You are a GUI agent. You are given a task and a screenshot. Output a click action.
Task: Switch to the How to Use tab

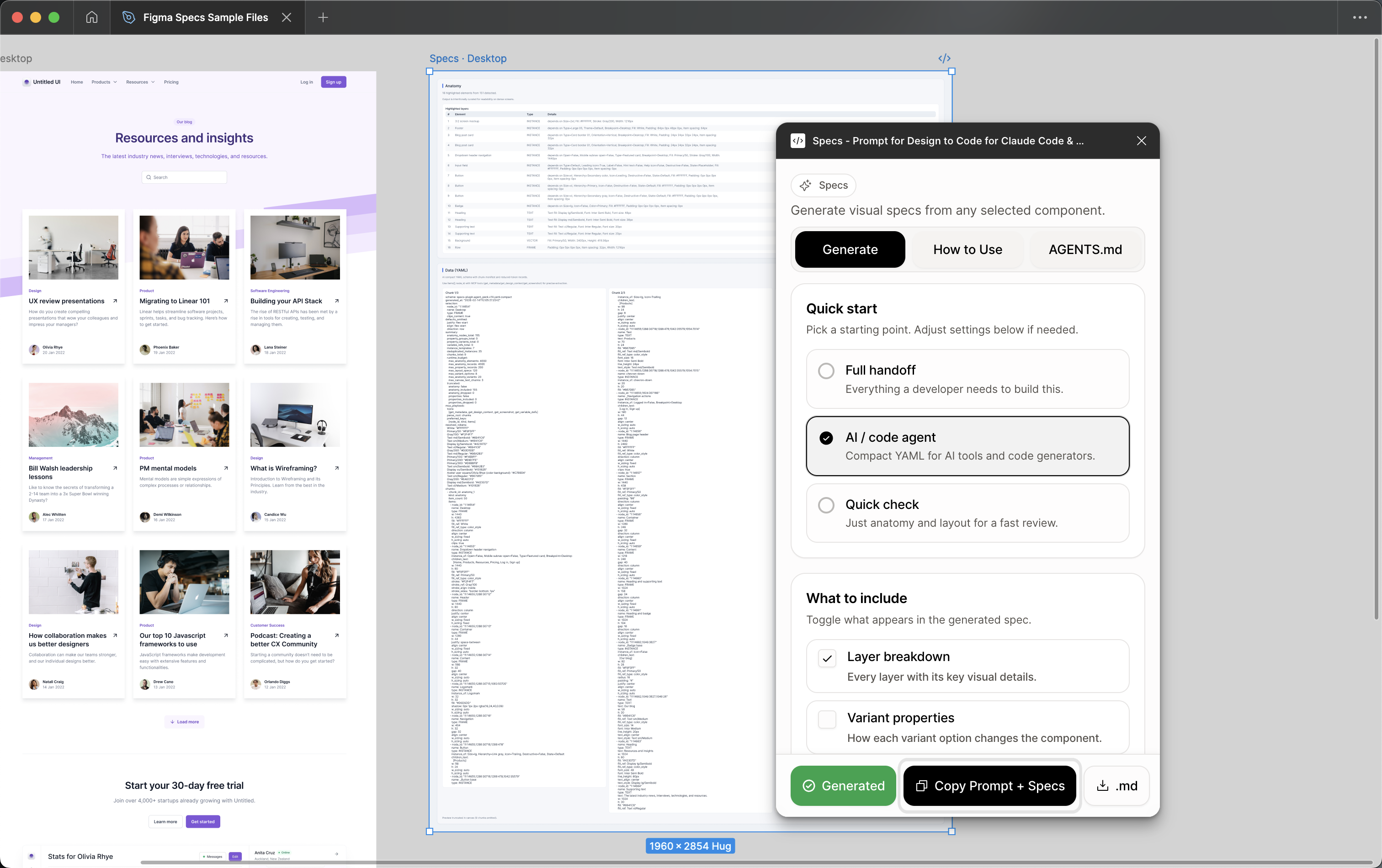pyautogui.click(x=967, y=249)
